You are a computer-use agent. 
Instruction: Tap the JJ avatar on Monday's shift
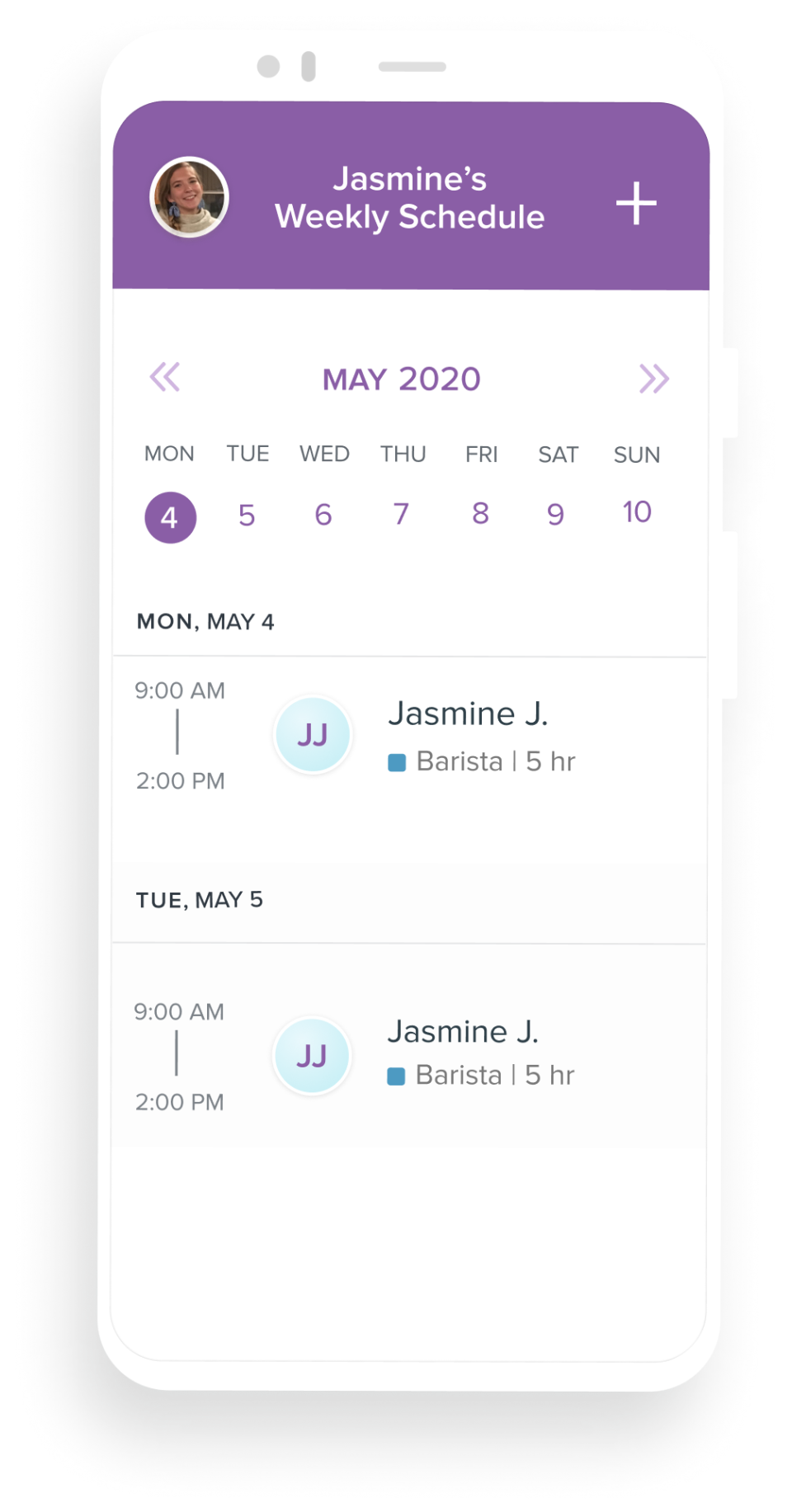pyautogui.click(x=313, y=734)
